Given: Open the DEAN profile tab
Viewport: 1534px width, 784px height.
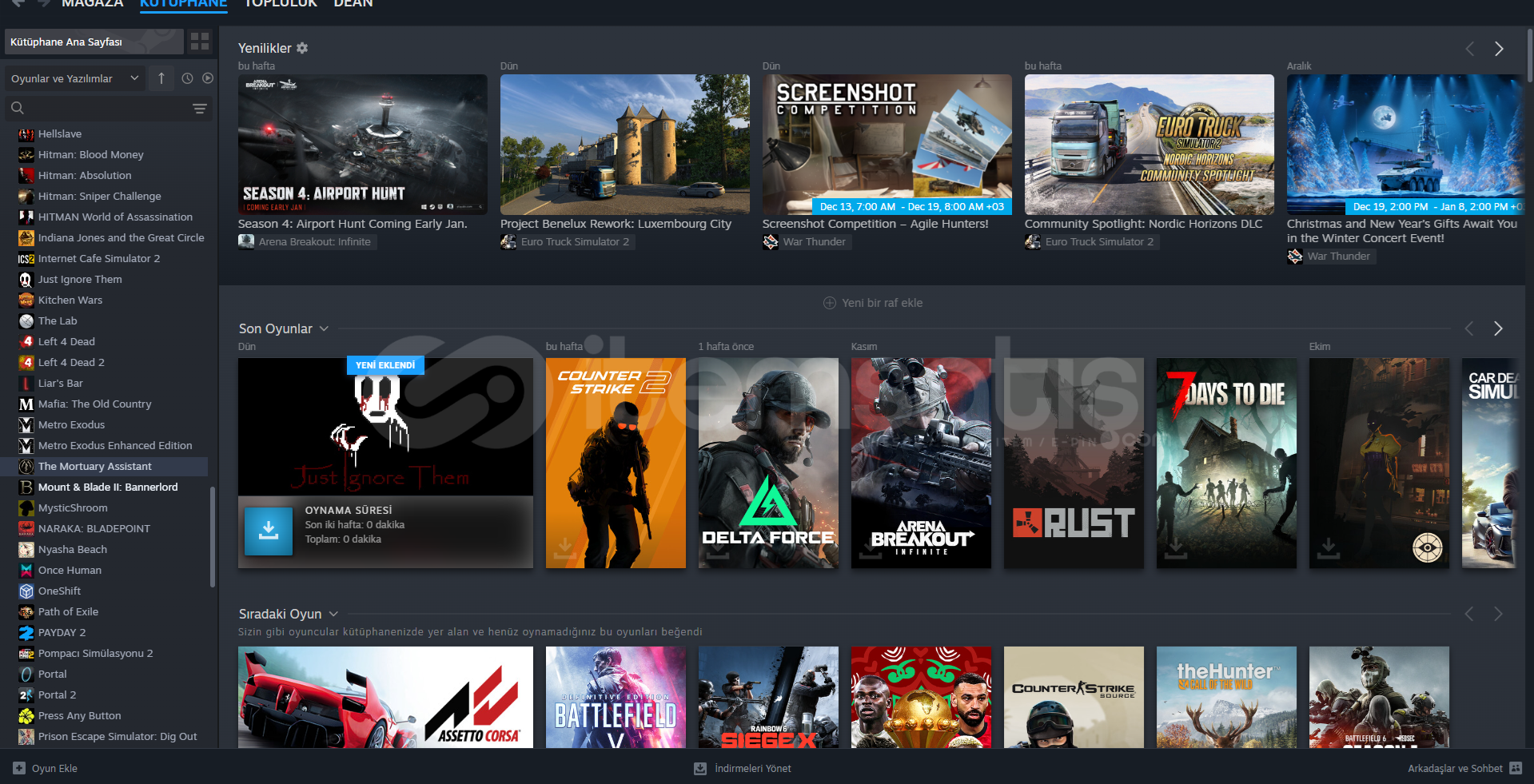Looking at the screenshot, I should (x=353, y=4).
